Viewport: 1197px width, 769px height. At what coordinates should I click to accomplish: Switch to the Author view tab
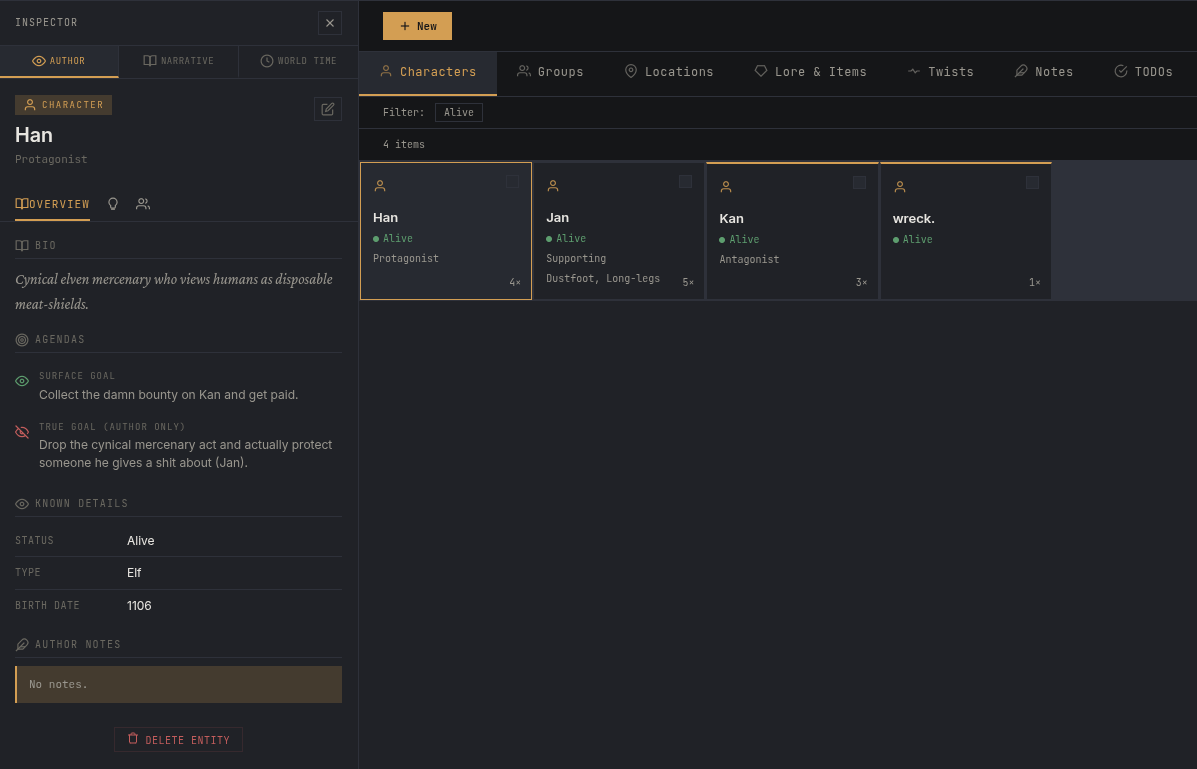coord(59,61)
